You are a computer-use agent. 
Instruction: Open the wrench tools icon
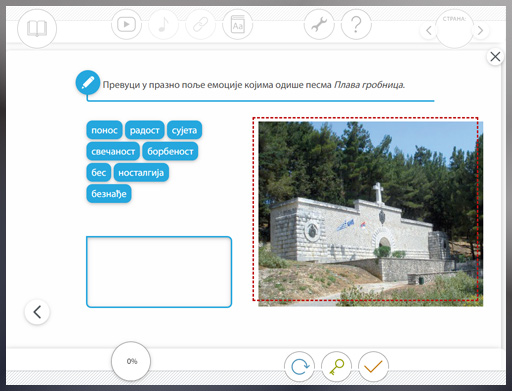(x=319, y=24)
